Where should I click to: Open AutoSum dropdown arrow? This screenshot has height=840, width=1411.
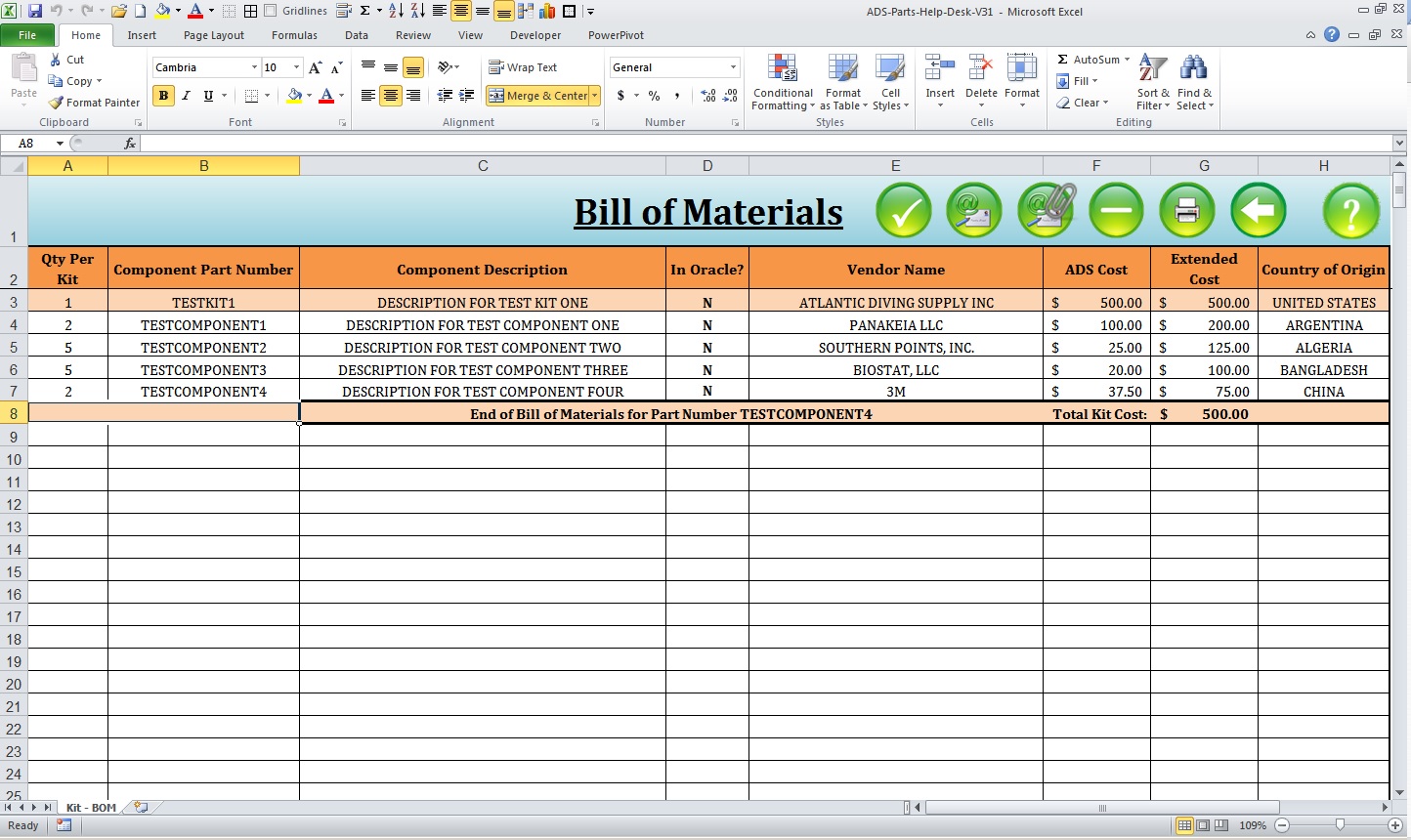(1127, 60)
